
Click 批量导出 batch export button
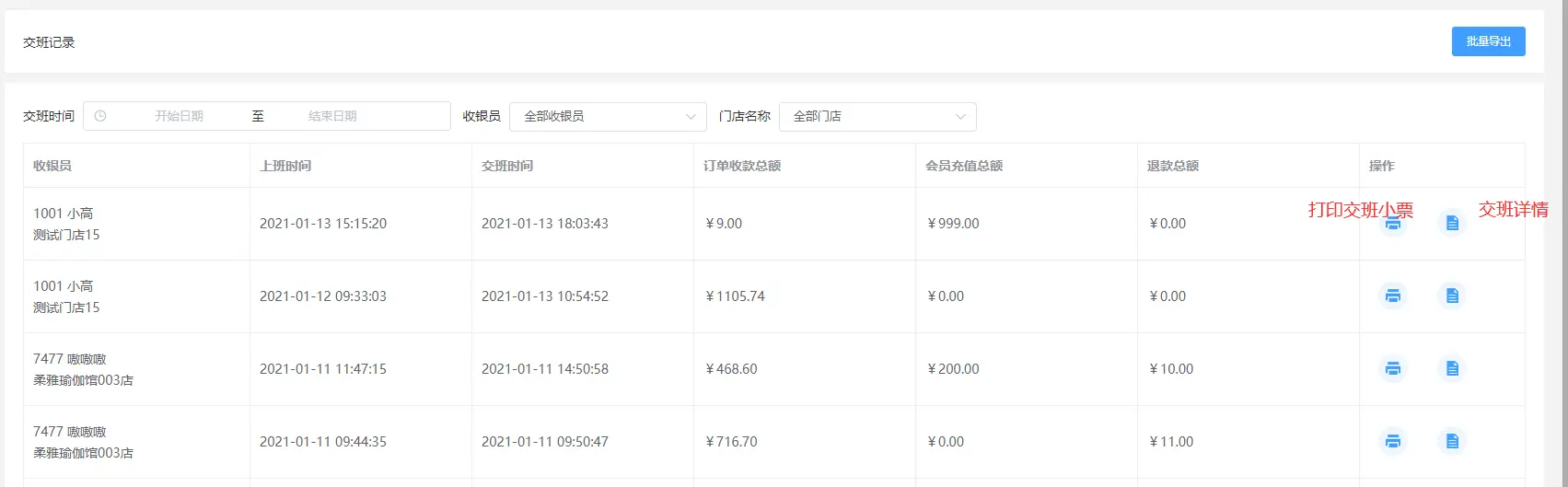1489,41
